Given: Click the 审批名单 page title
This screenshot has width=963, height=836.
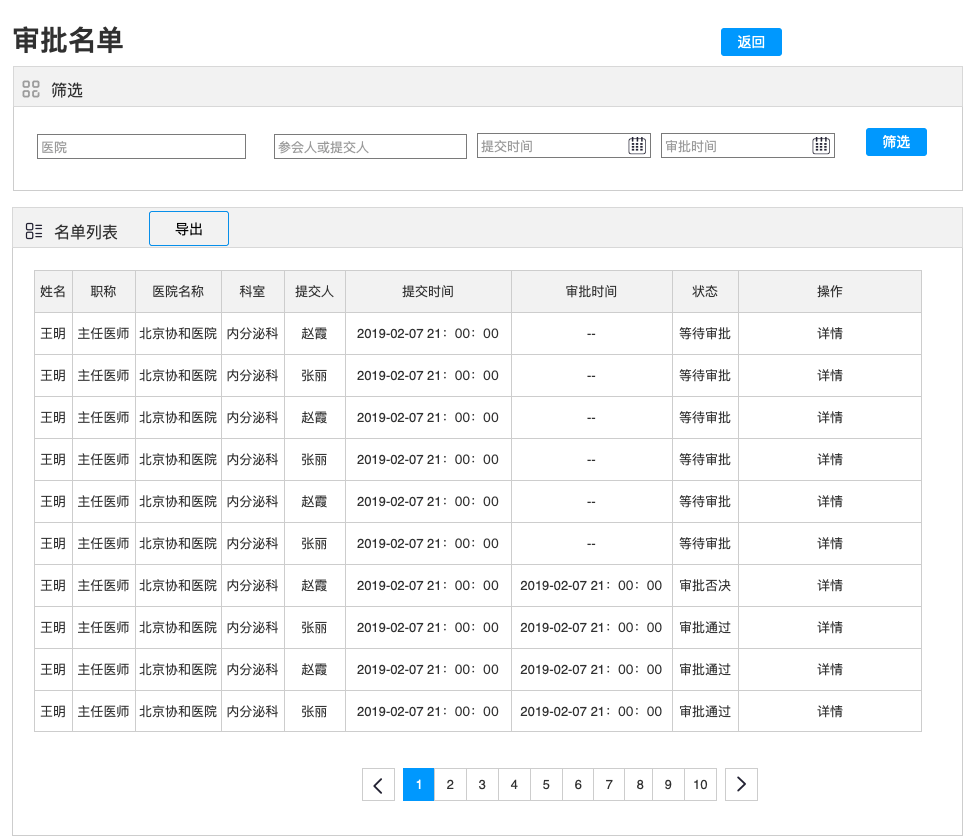Looking at the screenshot, I should tap(68, 40).
